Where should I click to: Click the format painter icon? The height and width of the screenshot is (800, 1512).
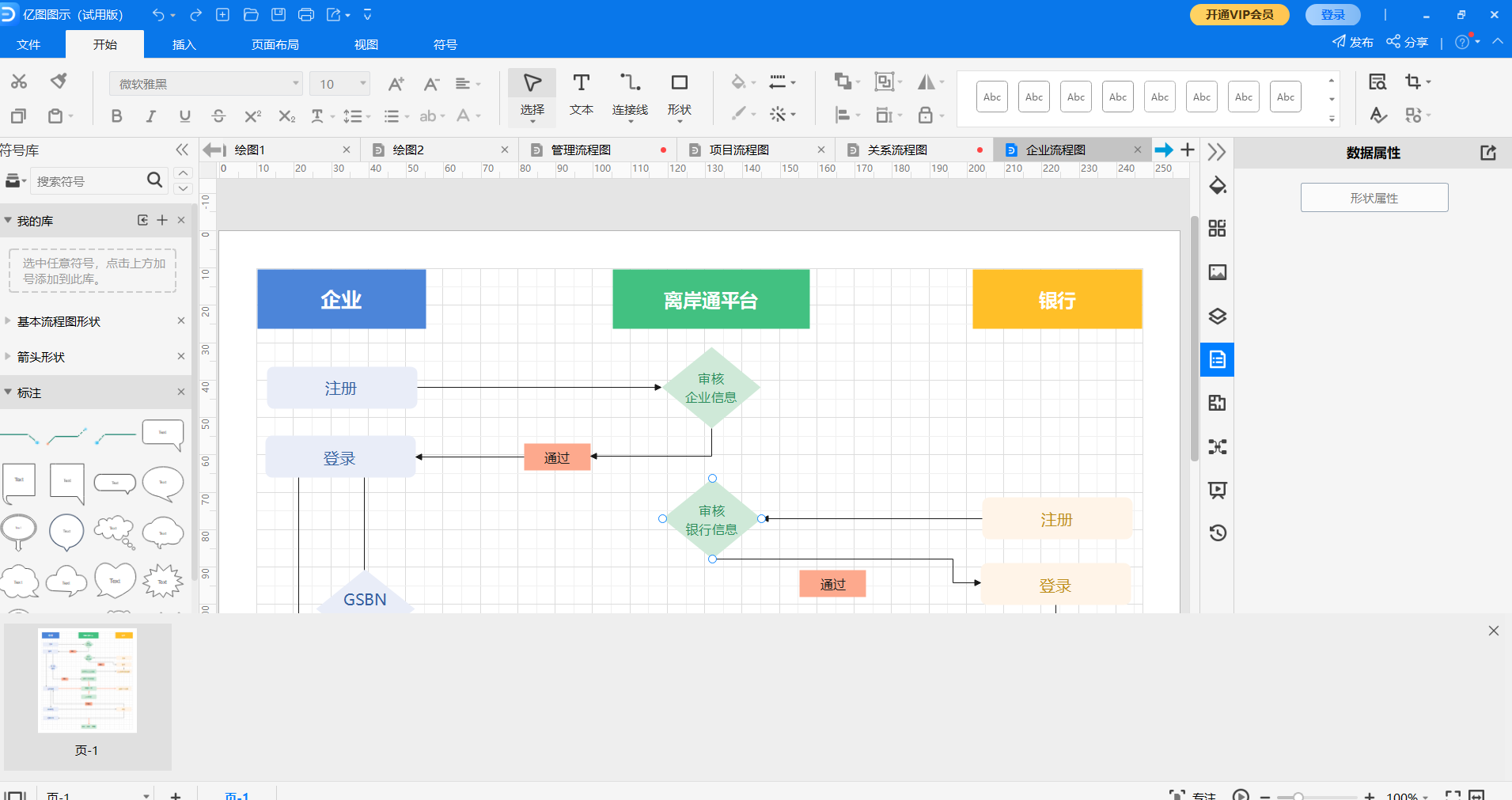(59, 81)
